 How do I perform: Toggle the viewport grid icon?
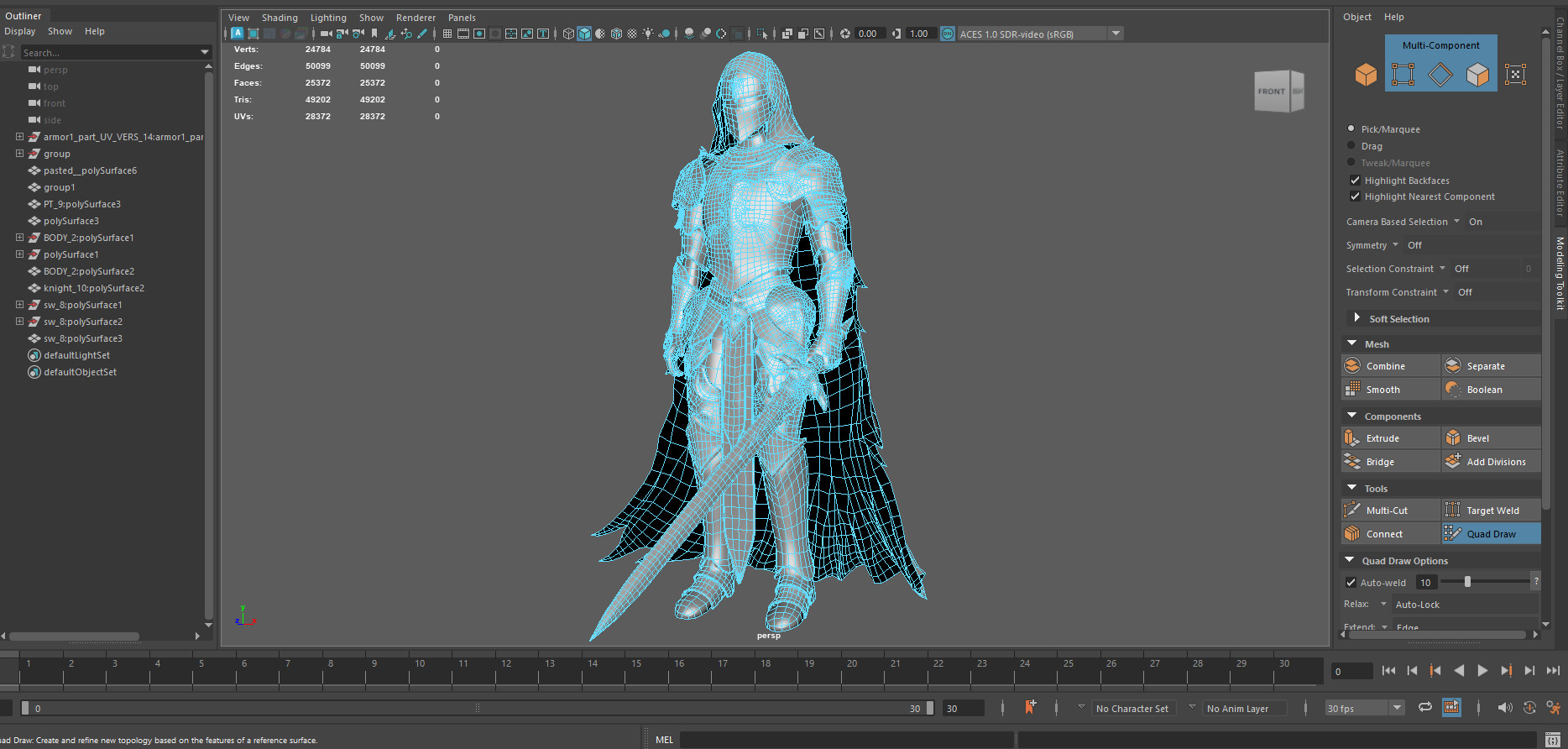pos(447,34)
